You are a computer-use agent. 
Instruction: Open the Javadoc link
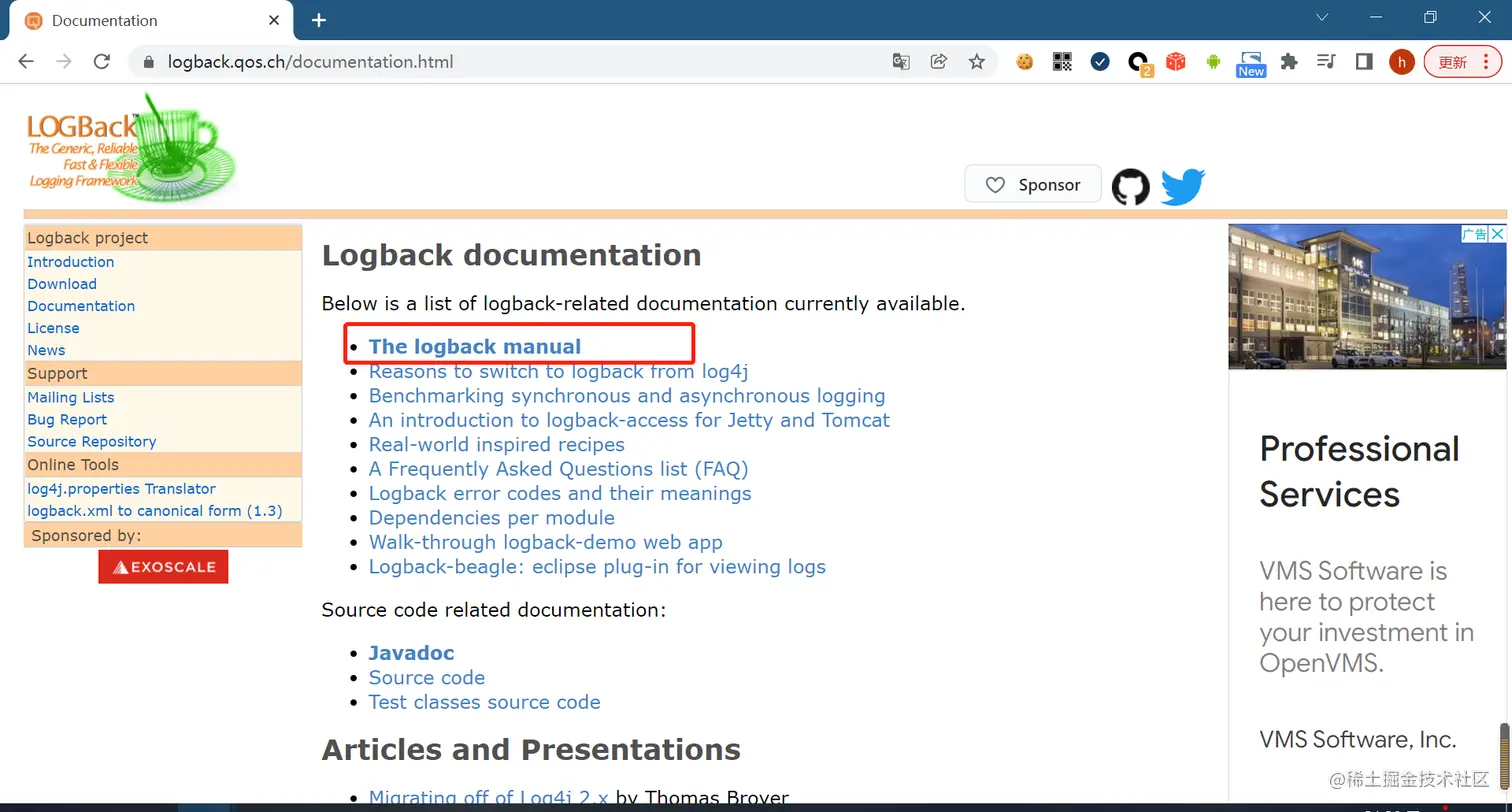pos(412,653)
